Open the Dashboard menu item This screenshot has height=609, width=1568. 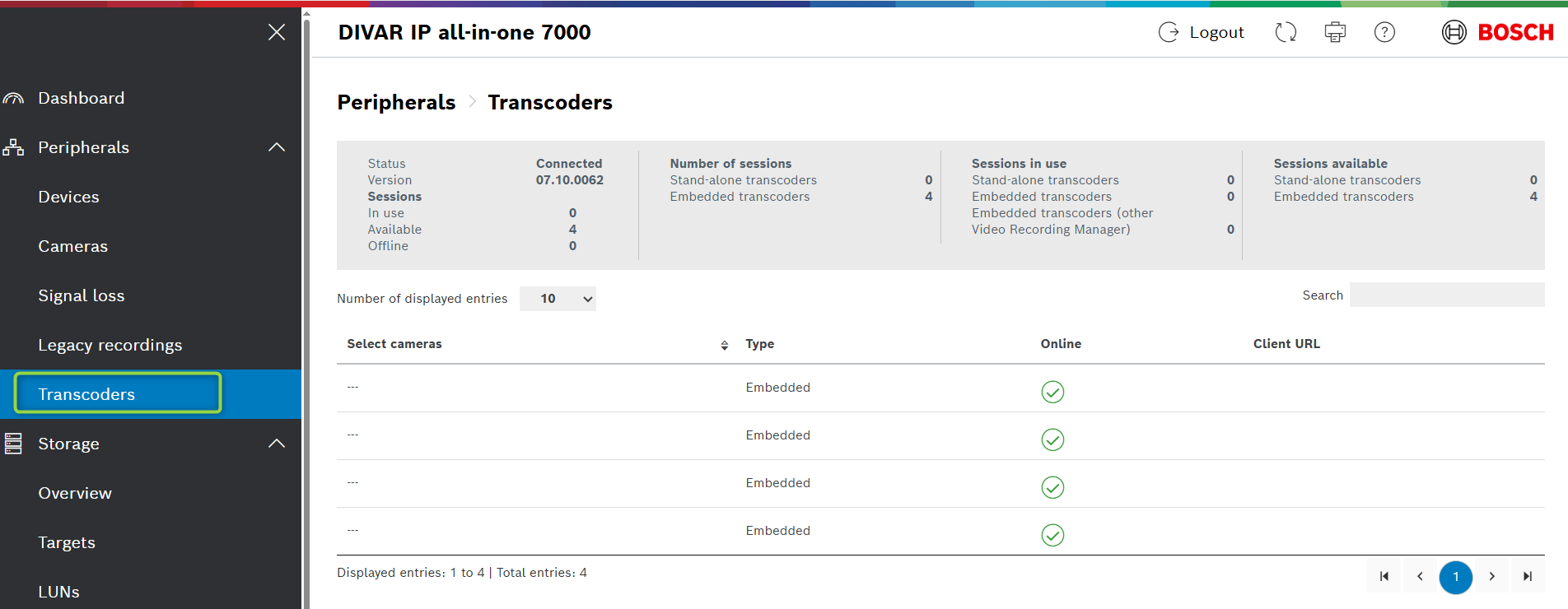point(81,98)
